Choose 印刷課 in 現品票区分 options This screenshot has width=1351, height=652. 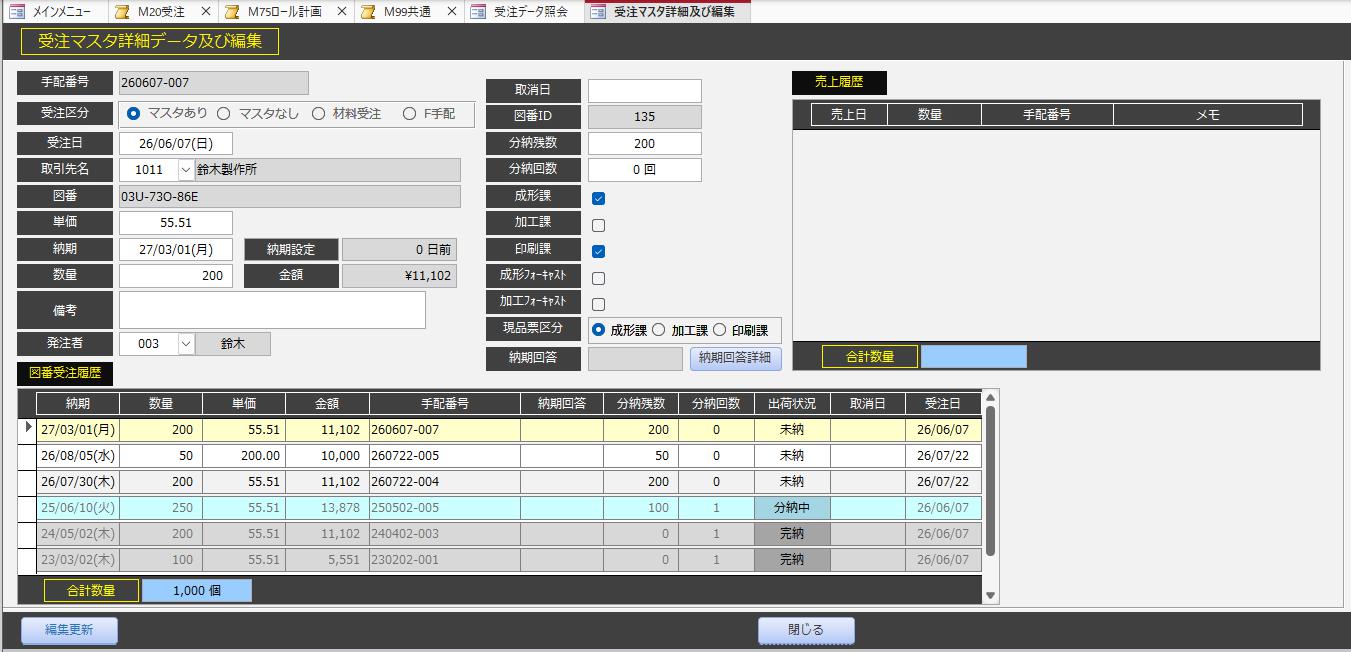tap(719, 330)
